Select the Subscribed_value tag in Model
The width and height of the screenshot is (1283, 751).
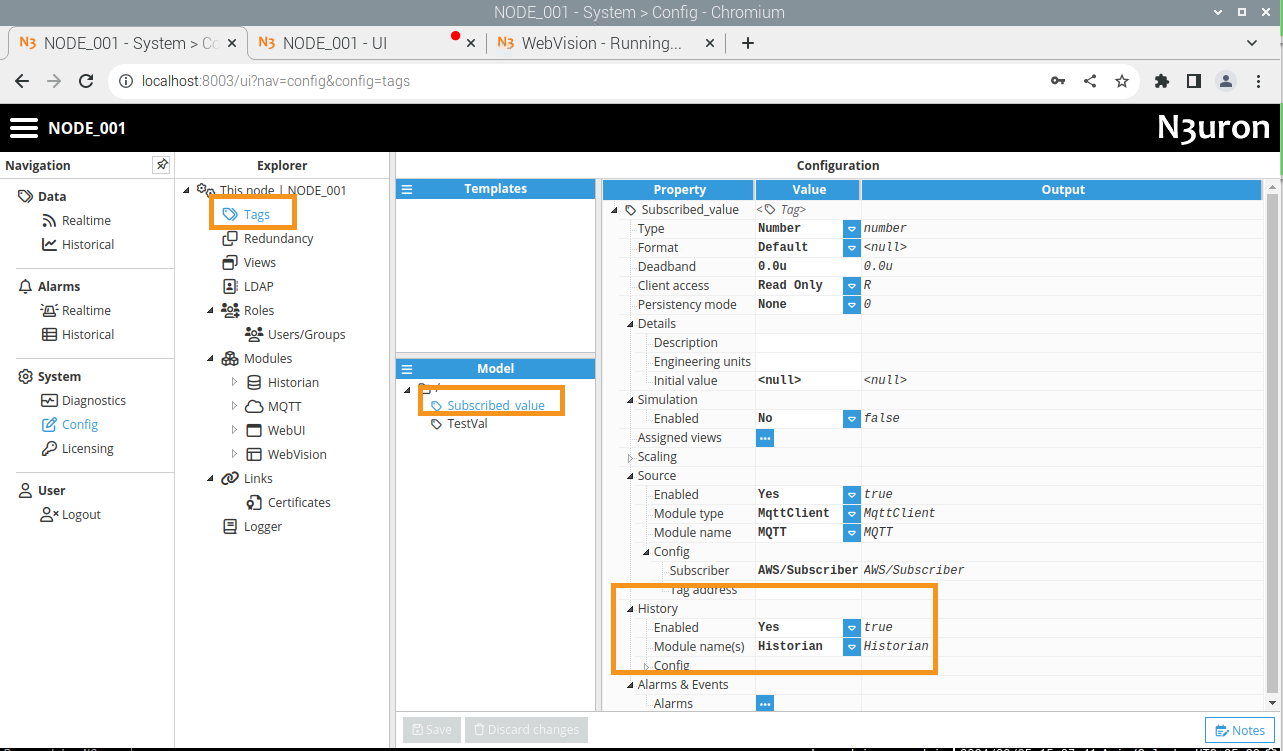click(488, 406)
